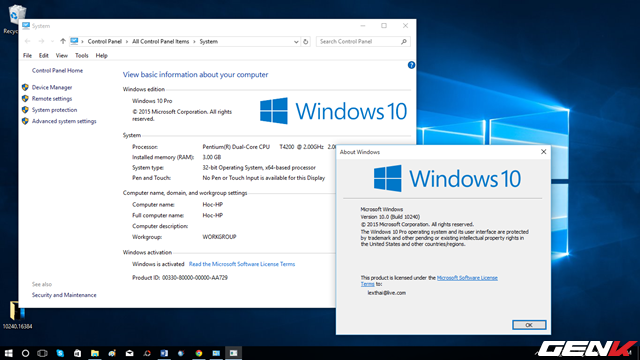The image size is (640, 360).
Task: Go back in the System window
Action: coord(27,41)
